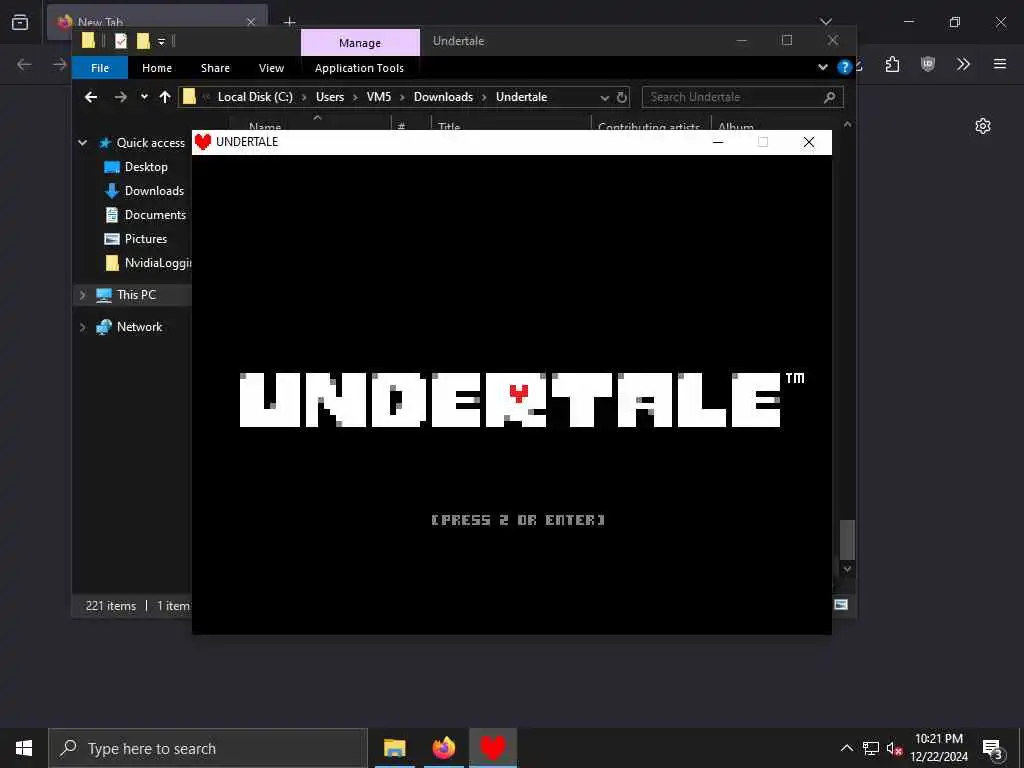Go up one folder level in Explorer

tap(165, 97)
